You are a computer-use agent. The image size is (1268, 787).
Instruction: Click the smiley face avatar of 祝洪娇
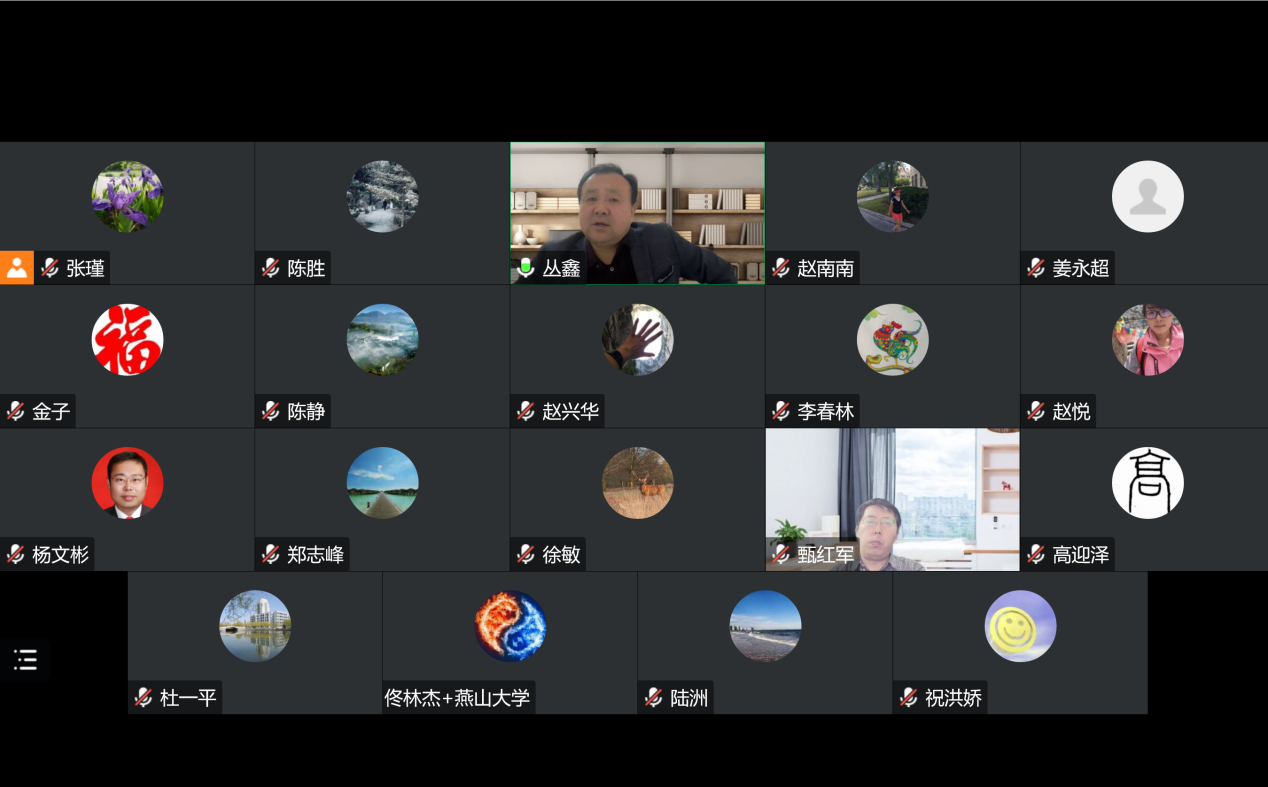[x=1020, y=626]
